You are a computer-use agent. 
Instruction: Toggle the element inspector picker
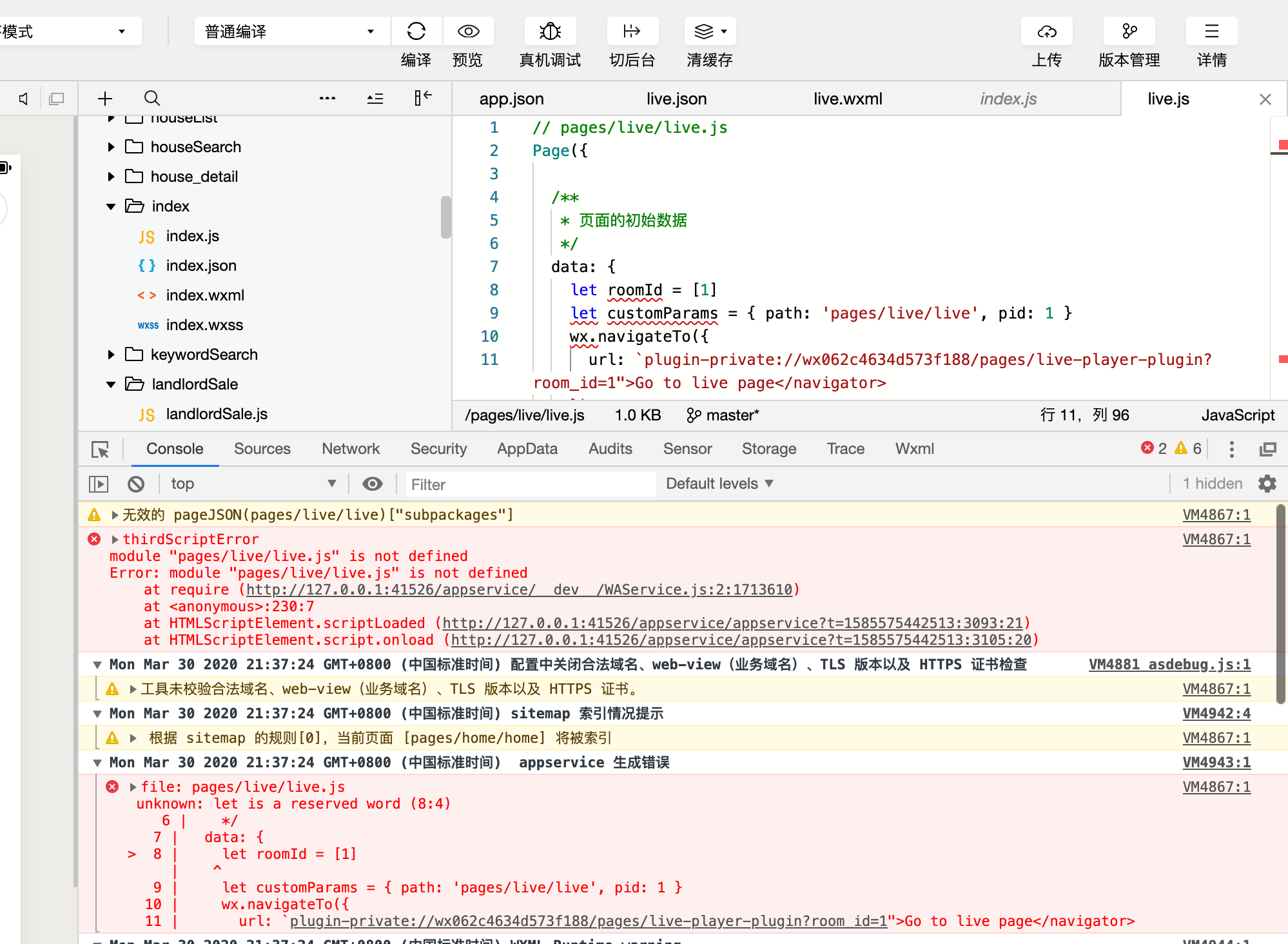pyautogui.click(x=101, y=449)
